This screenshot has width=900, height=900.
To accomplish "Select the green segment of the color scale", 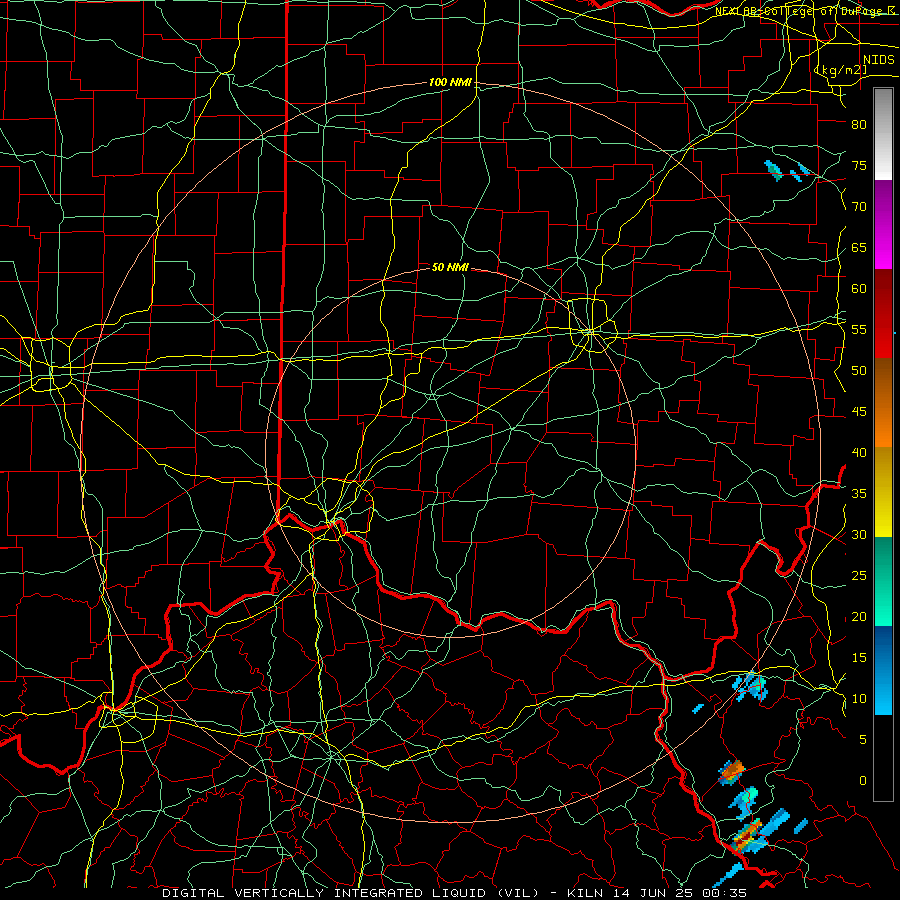I will point(883,581).
